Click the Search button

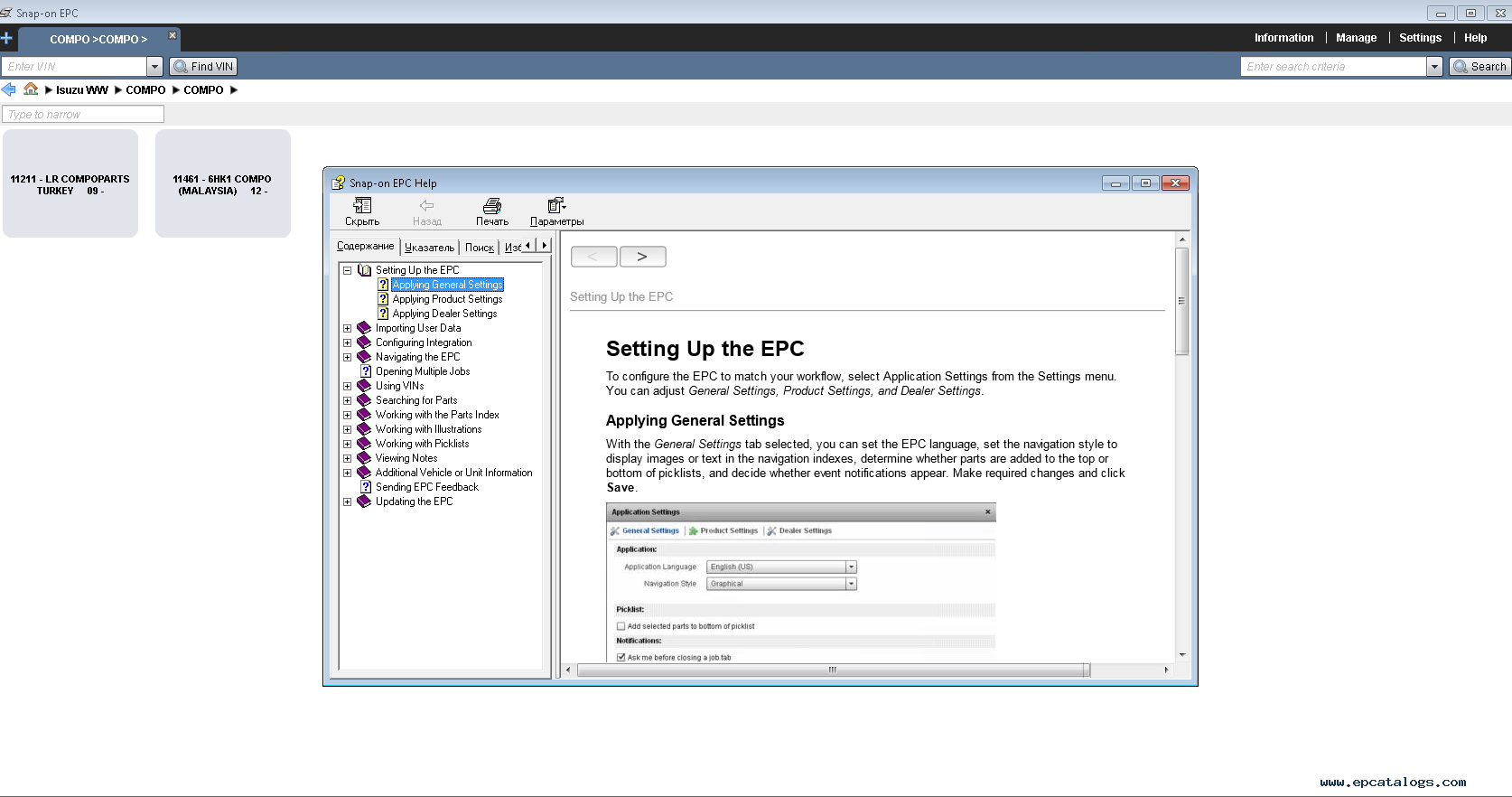pyautogui.click(x=1479, y=66)
